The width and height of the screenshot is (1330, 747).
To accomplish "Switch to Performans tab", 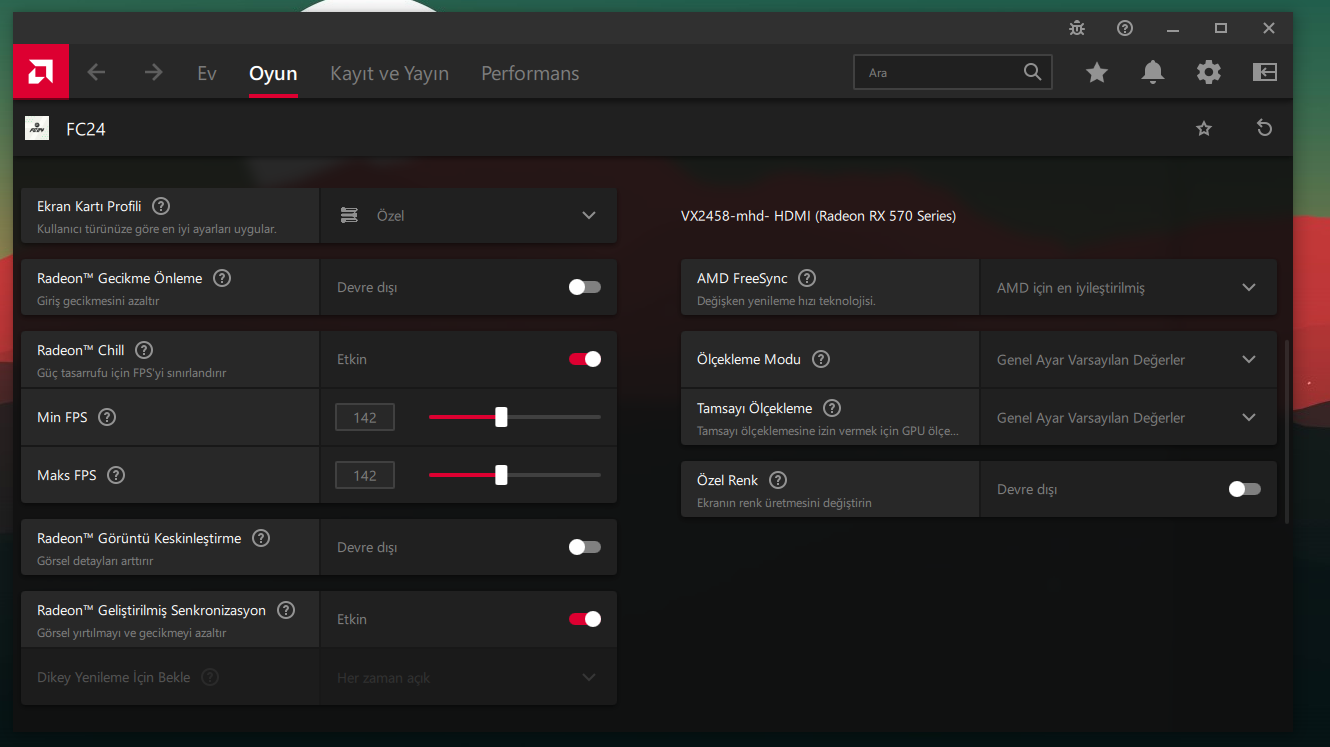I will point(530,73).
